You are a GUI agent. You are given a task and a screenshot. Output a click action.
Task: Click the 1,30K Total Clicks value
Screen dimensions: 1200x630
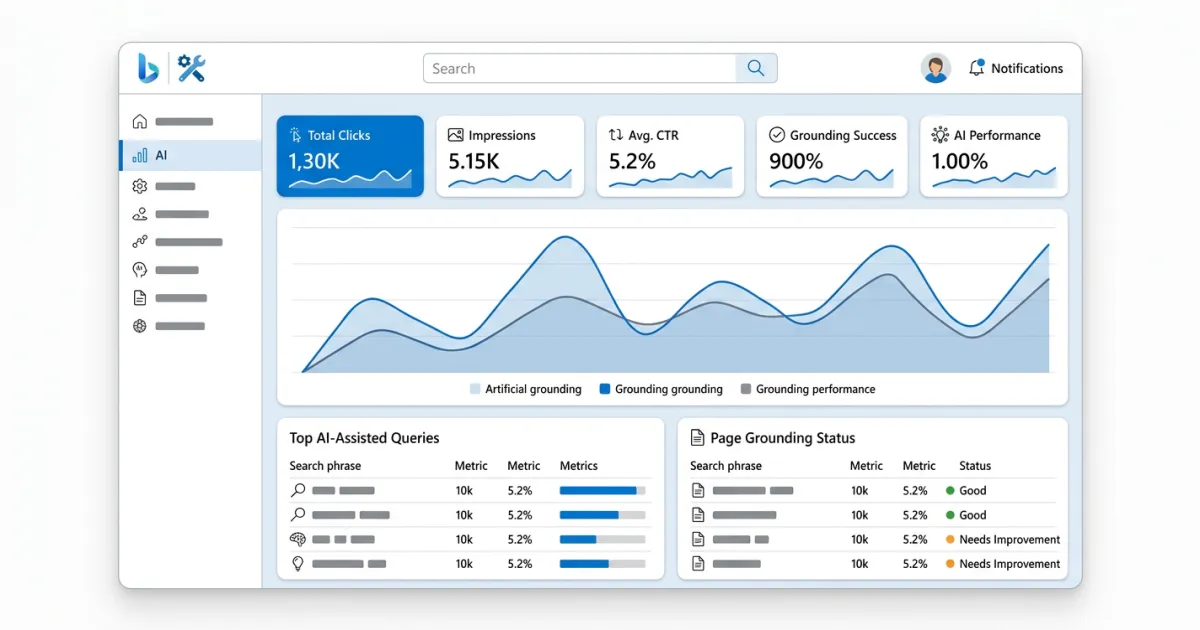pos(314,161)
